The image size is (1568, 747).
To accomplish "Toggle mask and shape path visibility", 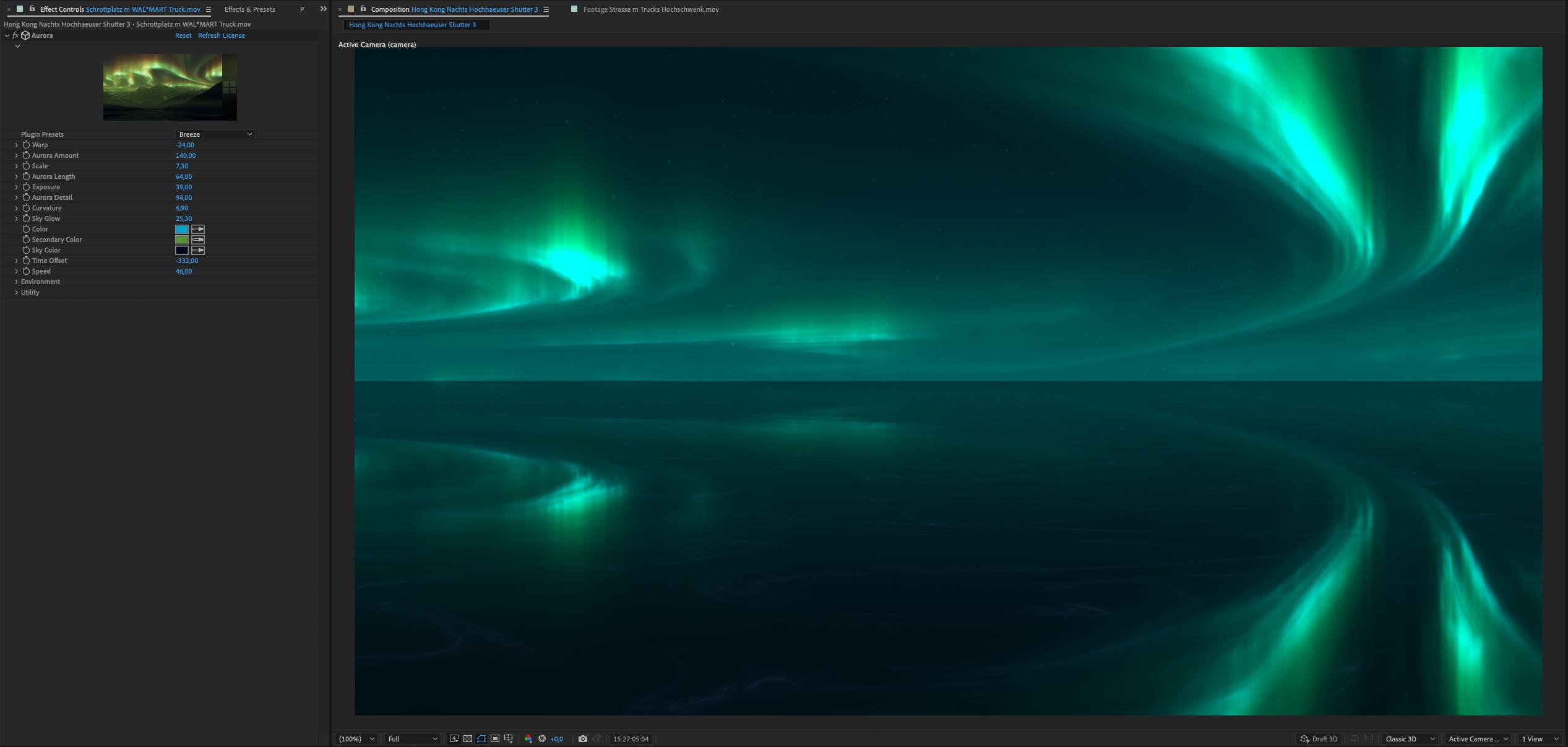I will (x=481, y=738).
